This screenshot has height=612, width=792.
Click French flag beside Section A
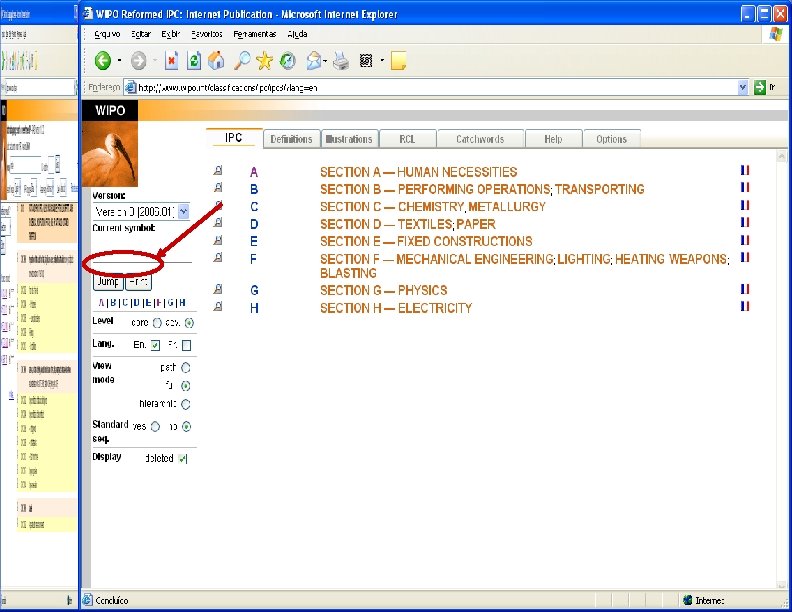745,171
